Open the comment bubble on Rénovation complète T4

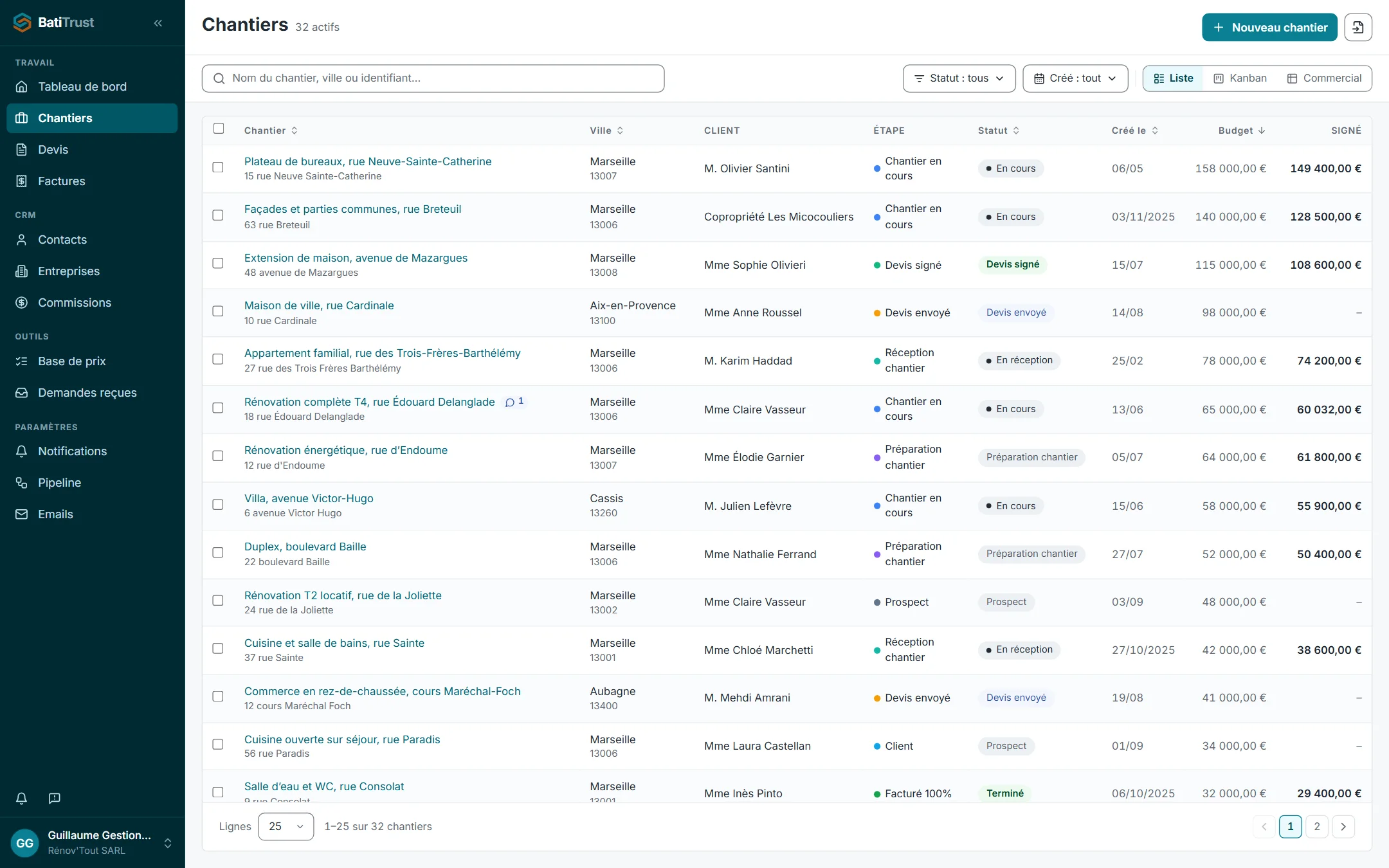[x=514, y=402]
